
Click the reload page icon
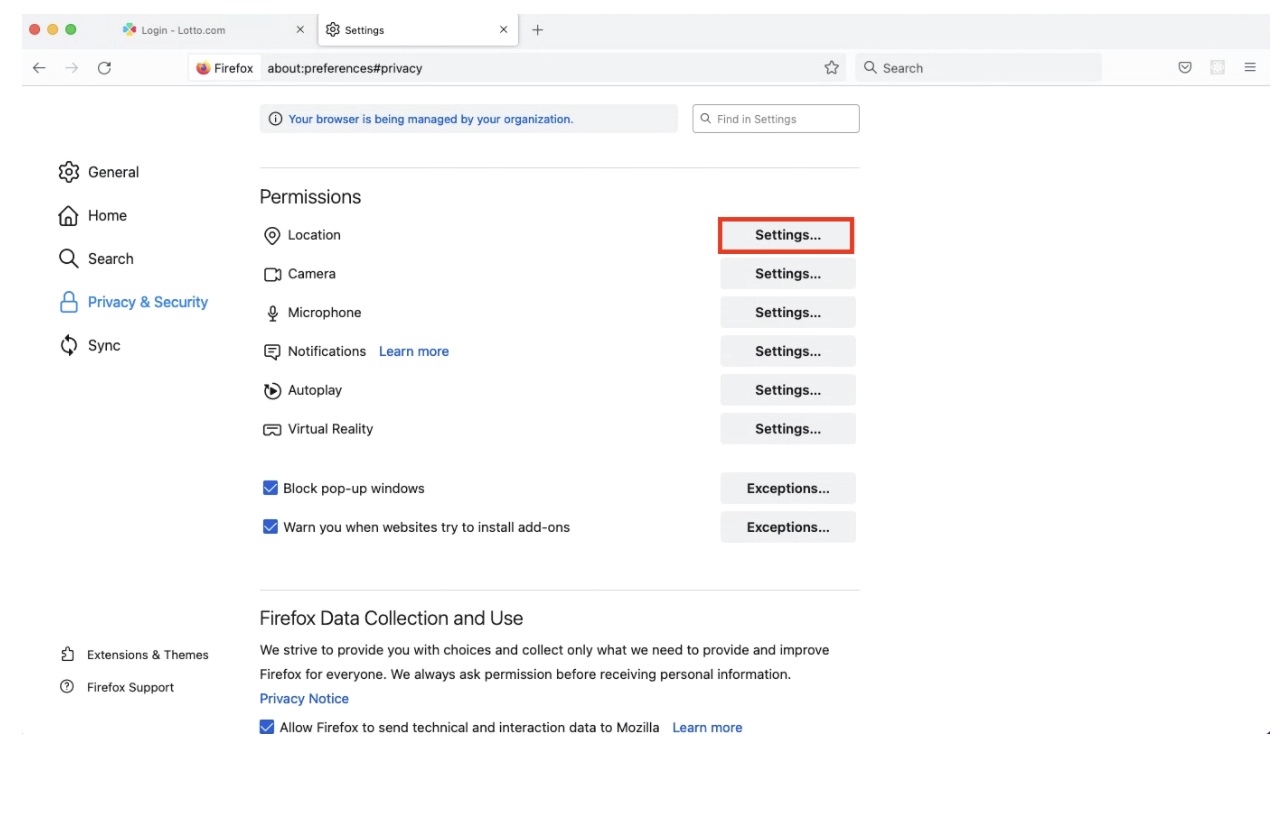pos(104,68)
